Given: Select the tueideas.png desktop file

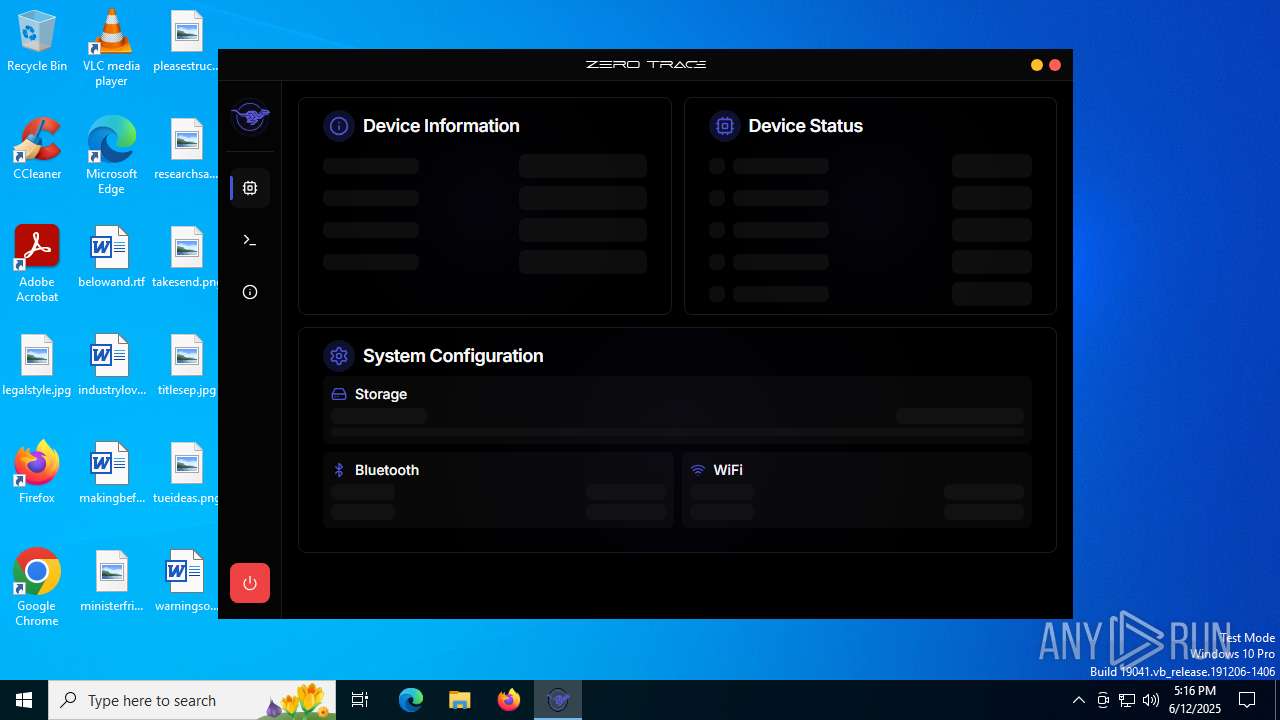Looking at the screenshot, I should tap(186, 473).
